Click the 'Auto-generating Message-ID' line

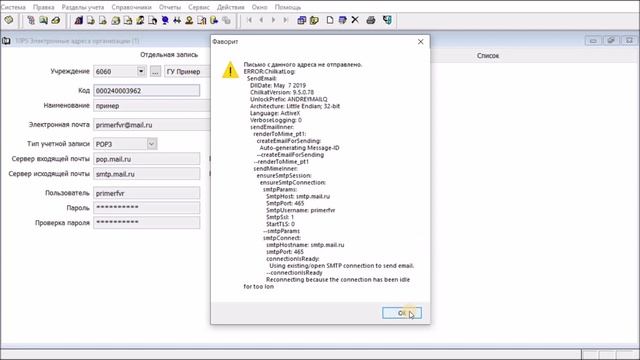tap(299, 148)
